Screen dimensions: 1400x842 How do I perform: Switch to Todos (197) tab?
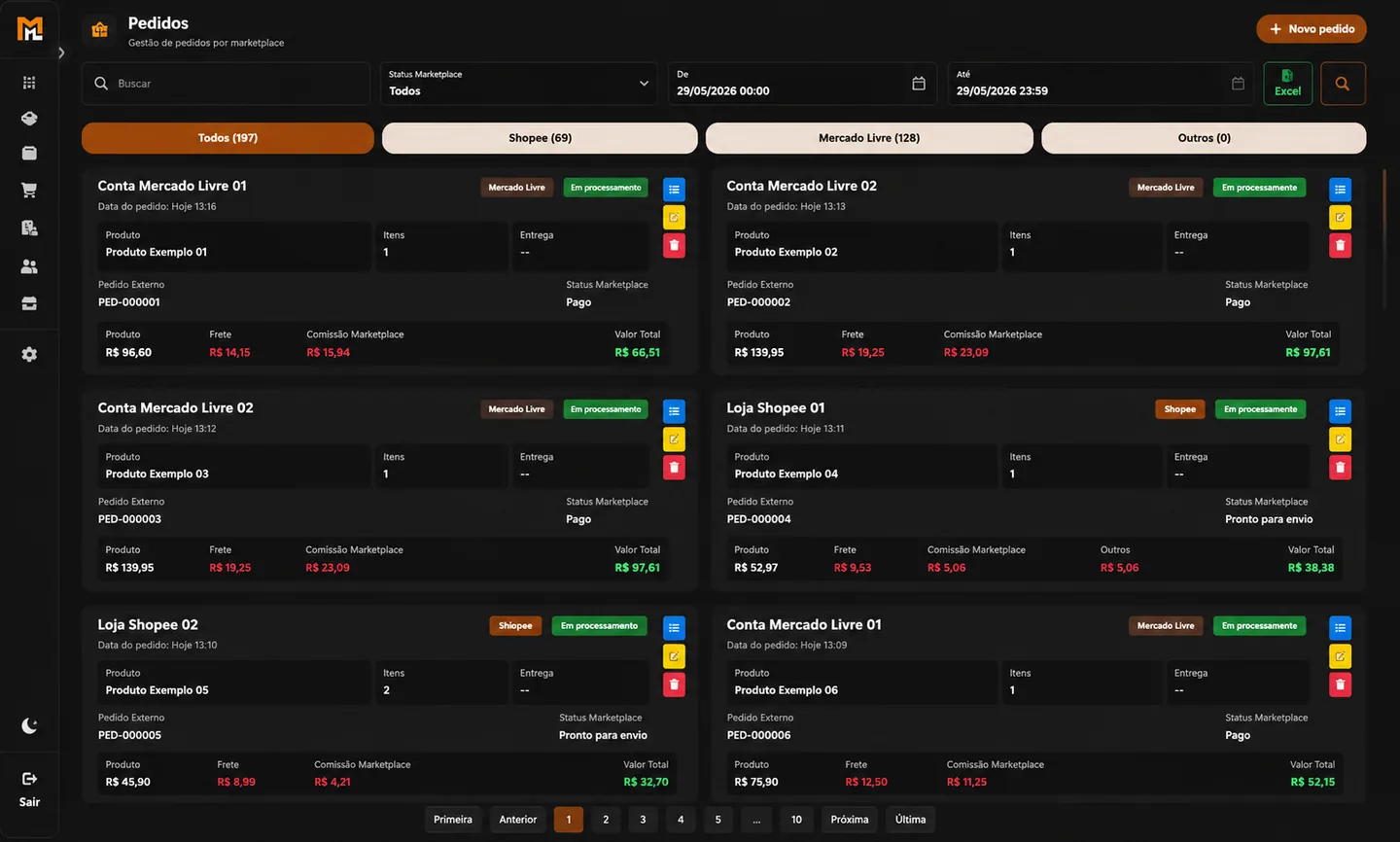[227, 138]
